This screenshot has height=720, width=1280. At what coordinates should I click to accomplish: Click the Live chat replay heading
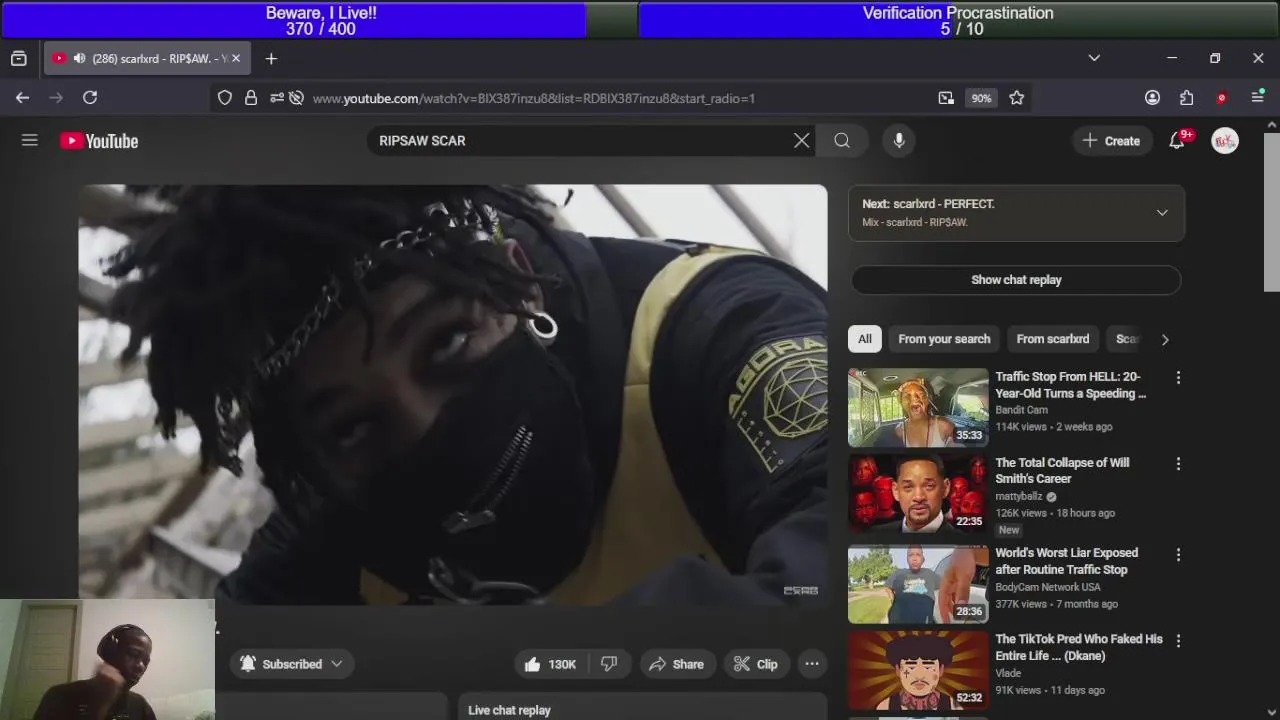[509, 710]
